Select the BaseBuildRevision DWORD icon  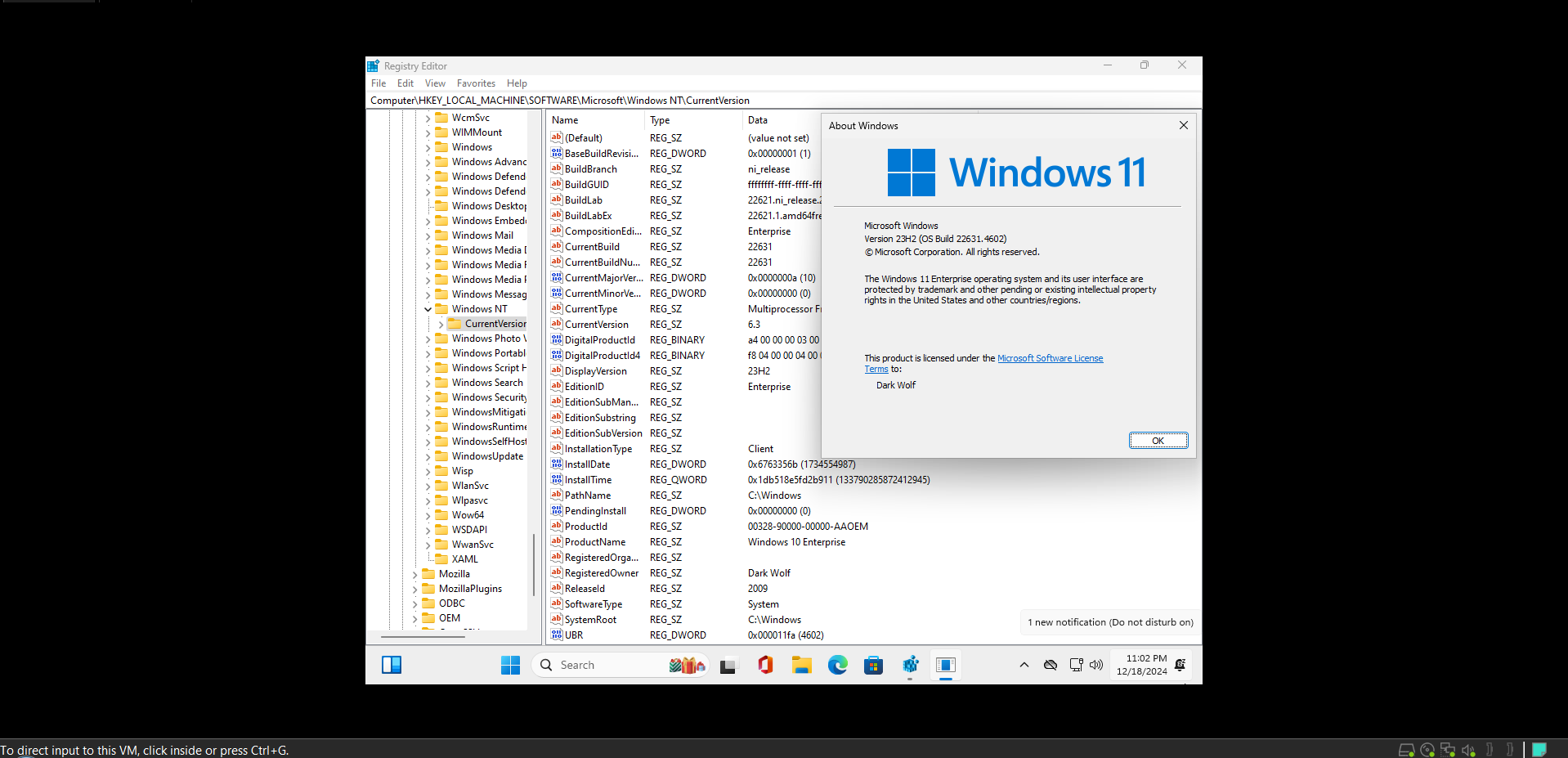pos(557,153)
